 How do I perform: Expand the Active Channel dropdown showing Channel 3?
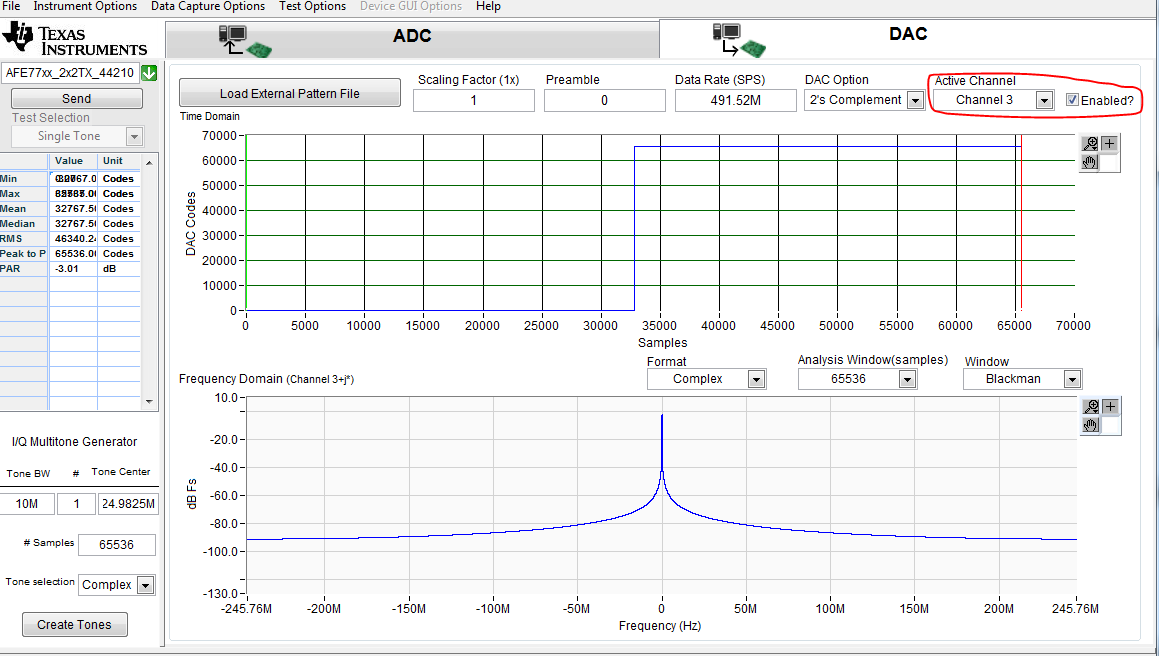(x=1044, y=100)
